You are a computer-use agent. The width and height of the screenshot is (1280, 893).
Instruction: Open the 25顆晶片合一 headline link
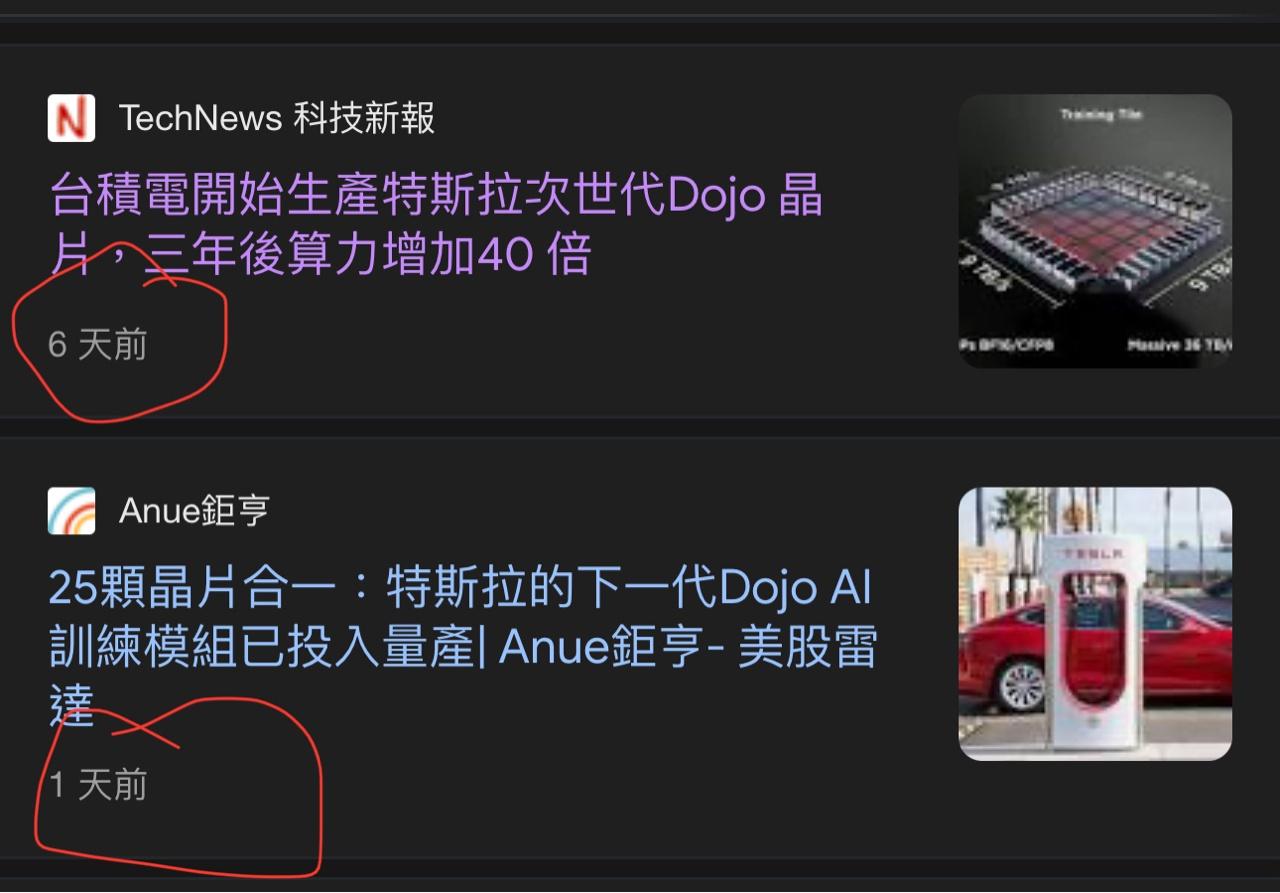[463, 648]
